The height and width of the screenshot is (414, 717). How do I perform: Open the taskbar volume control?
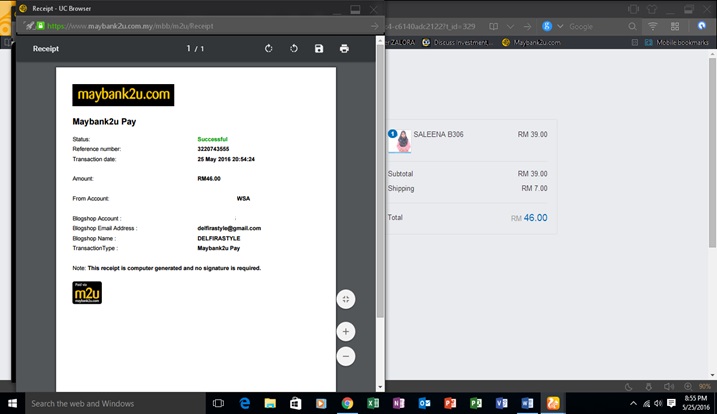658,403
